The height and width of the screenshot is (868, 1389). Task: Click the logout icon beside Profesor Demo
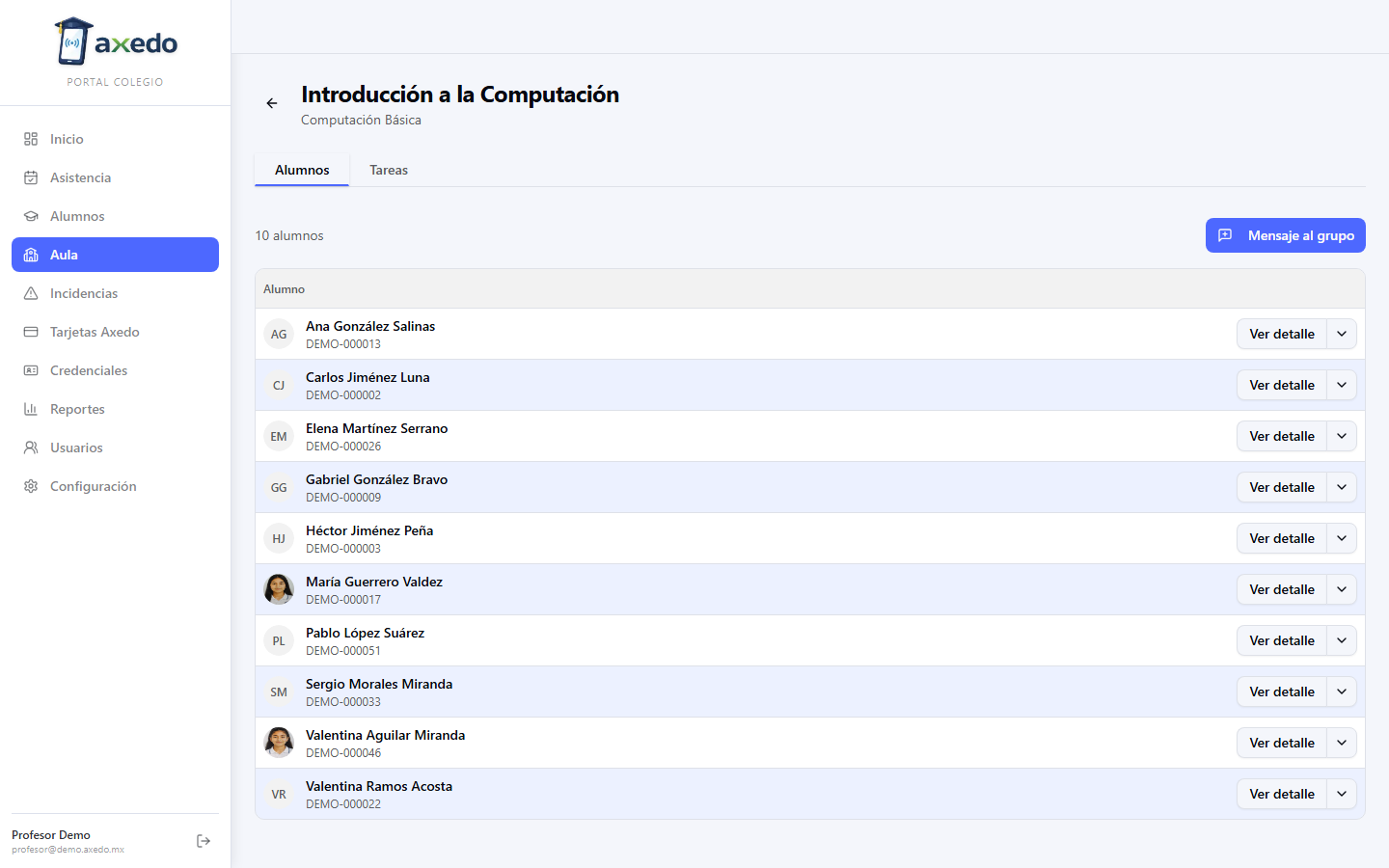click(x=204, y=841)
